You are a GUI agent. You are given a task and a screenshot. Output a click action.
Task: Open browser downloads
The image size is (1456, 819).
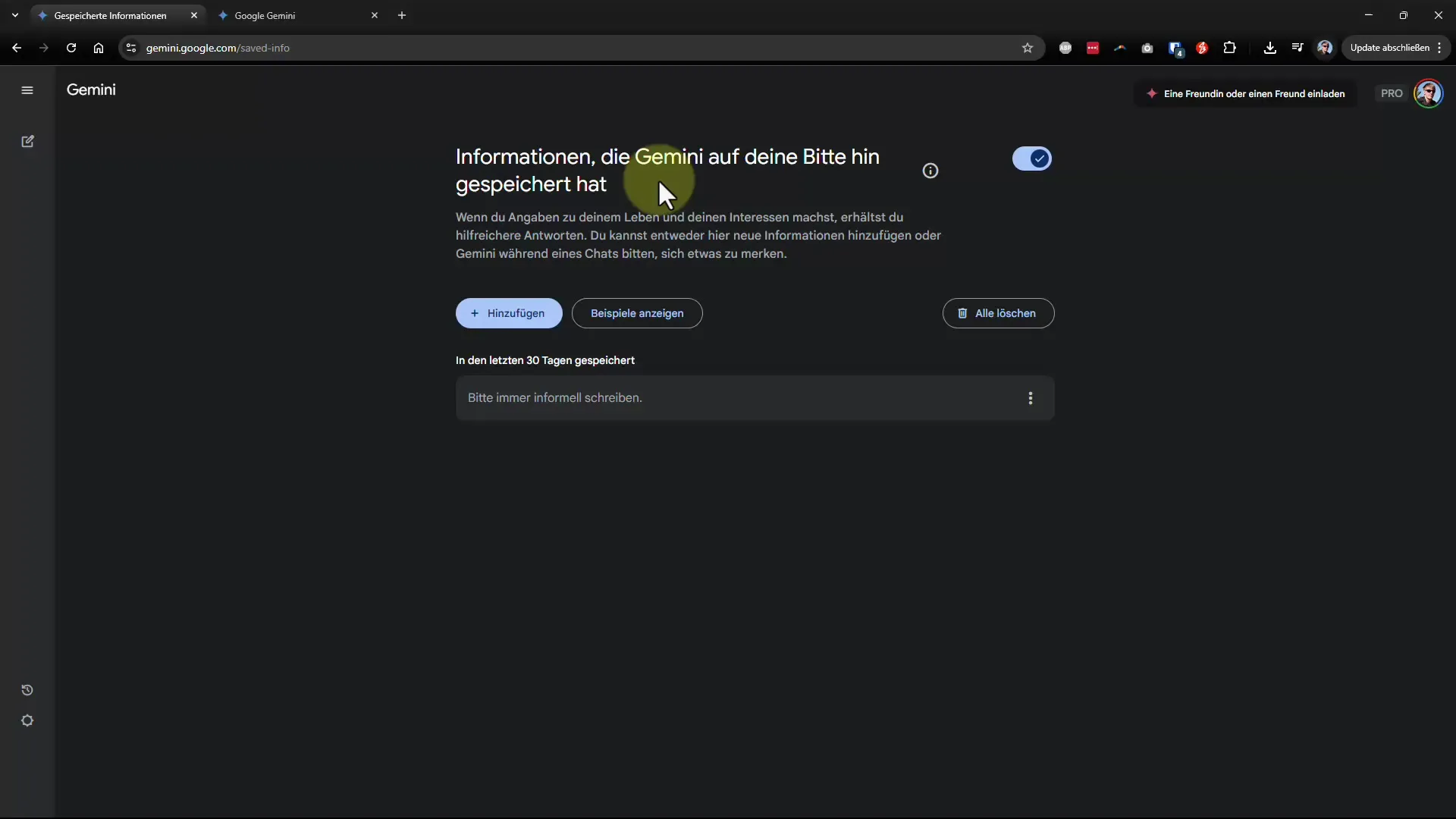coord(1270,48)
